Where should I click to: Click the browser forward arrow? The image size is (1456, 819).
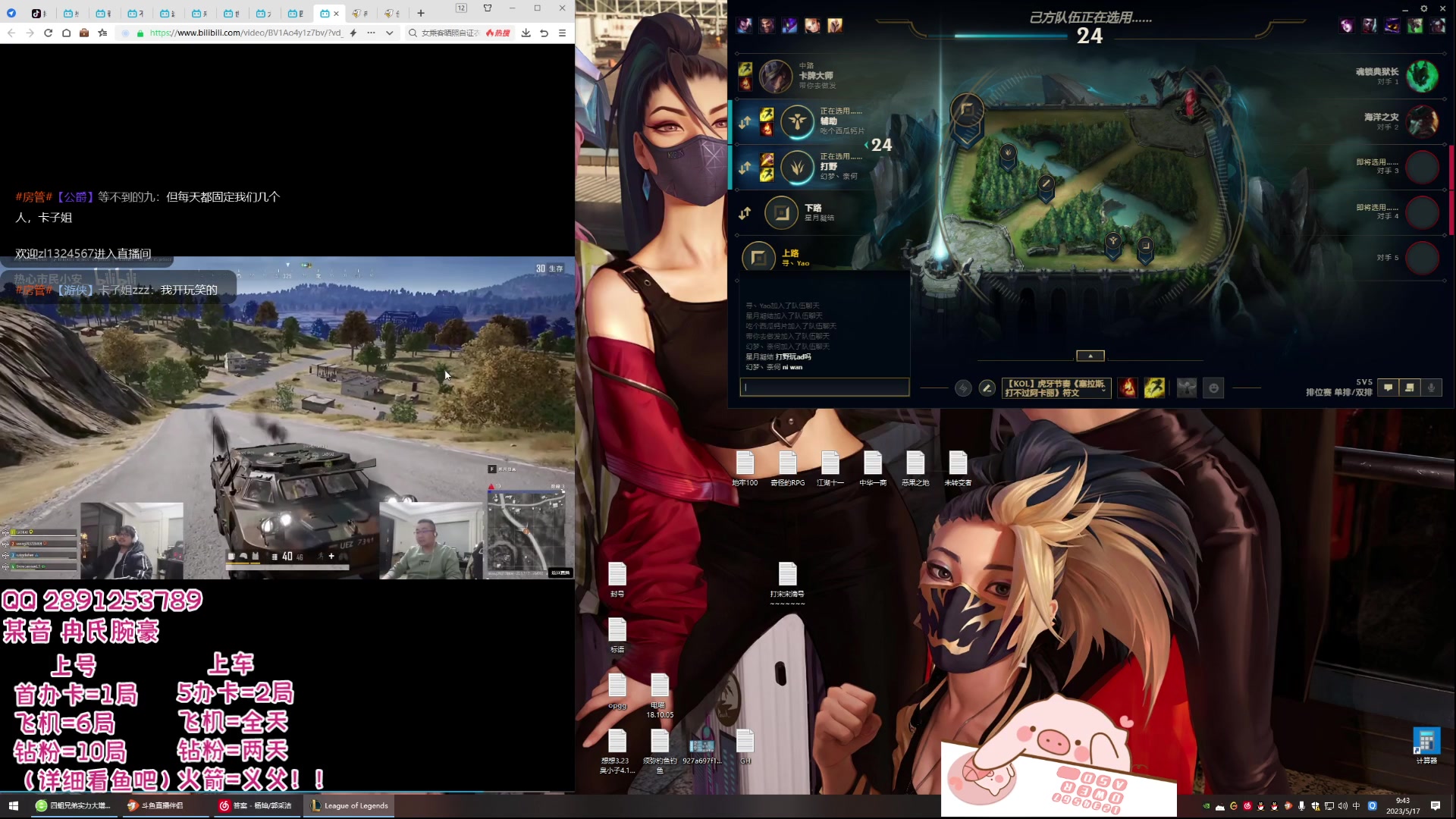click(x=30, y=33)
